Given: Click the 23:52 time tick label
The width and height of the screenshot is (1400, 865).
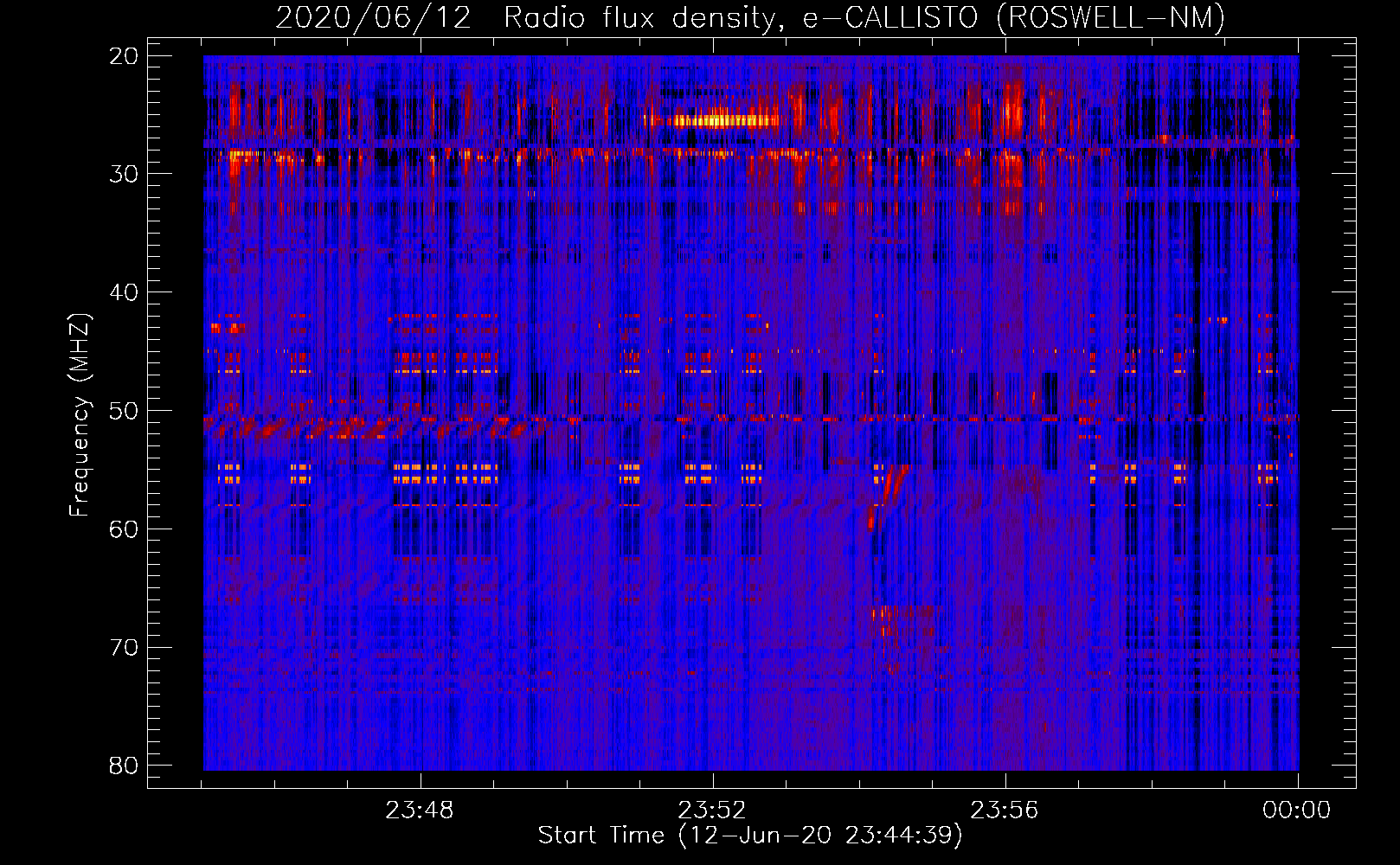Looking at the screenshot, I should click(712, 811).
